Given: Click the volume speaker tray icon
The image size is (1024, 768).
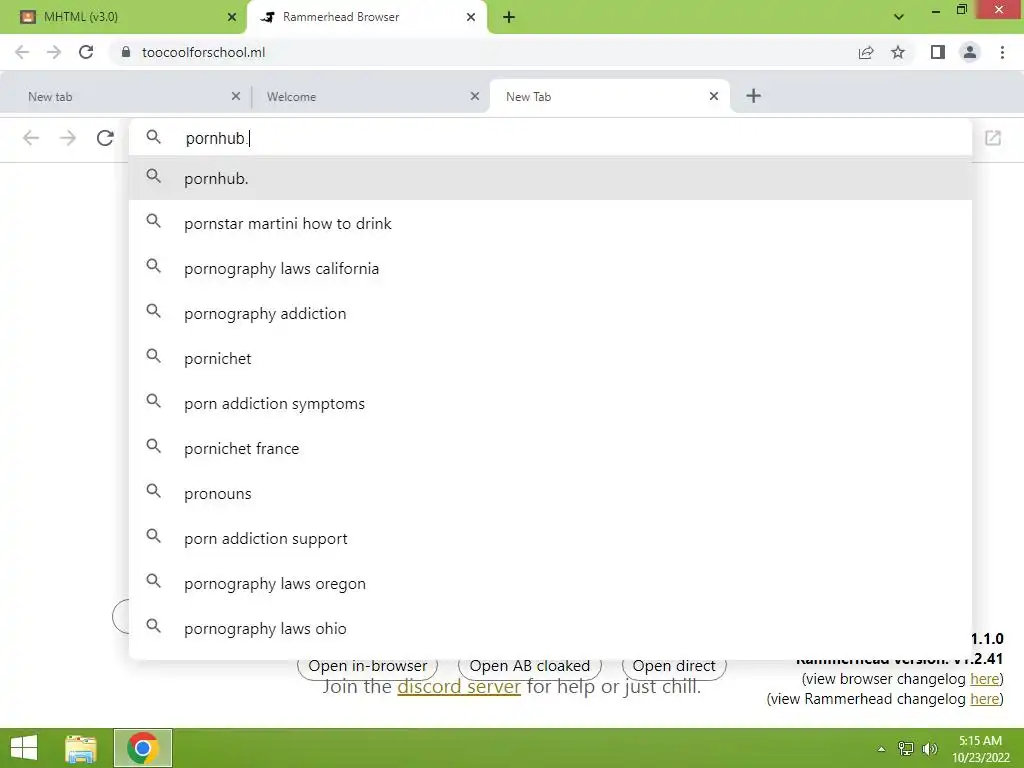Looking at the screenshot, I should coord(929,749).
